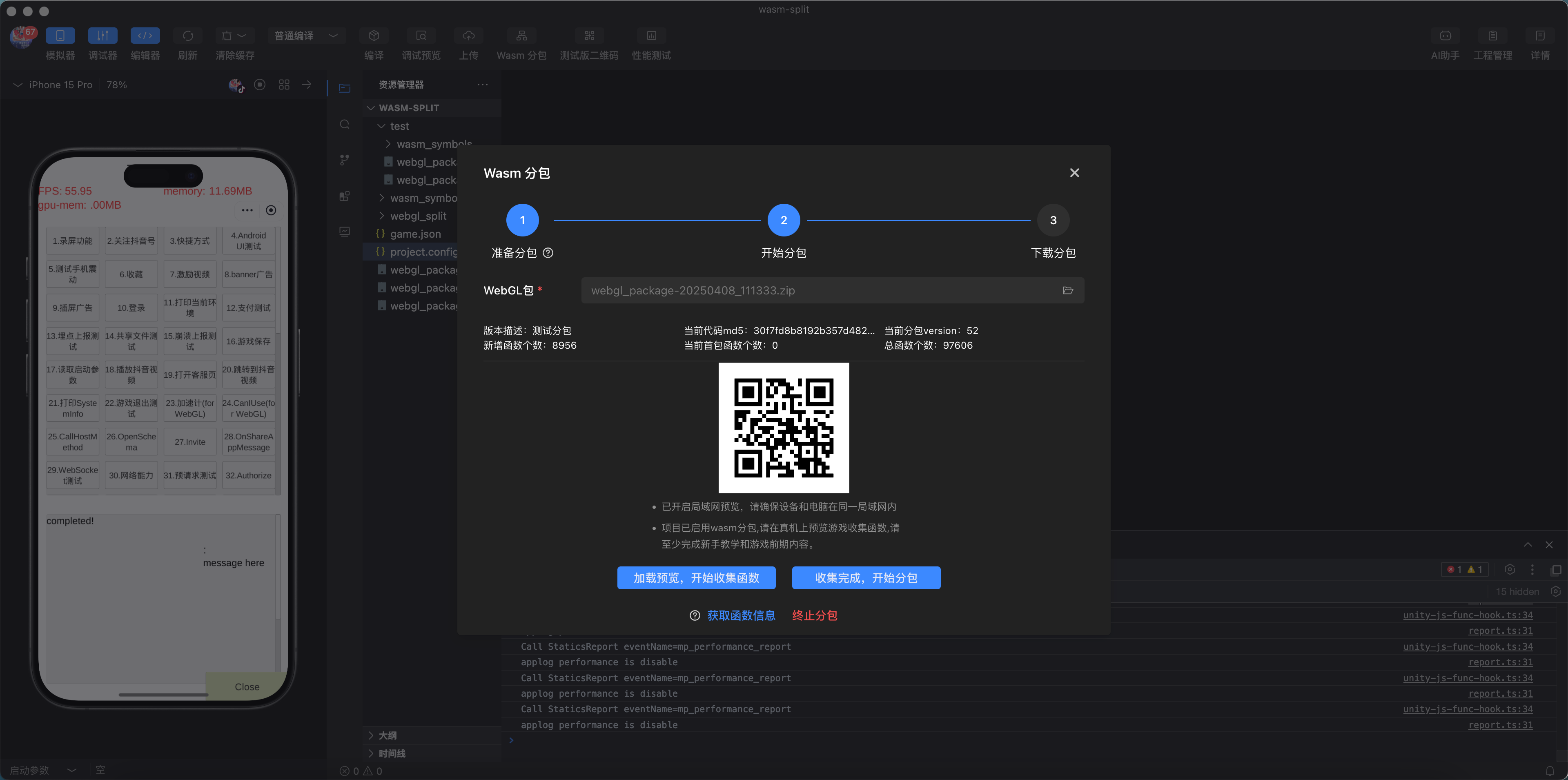The width and height of the screenshot is (1568, 780).
Task: Click 终止分包 link
Action: coord(815,615)
